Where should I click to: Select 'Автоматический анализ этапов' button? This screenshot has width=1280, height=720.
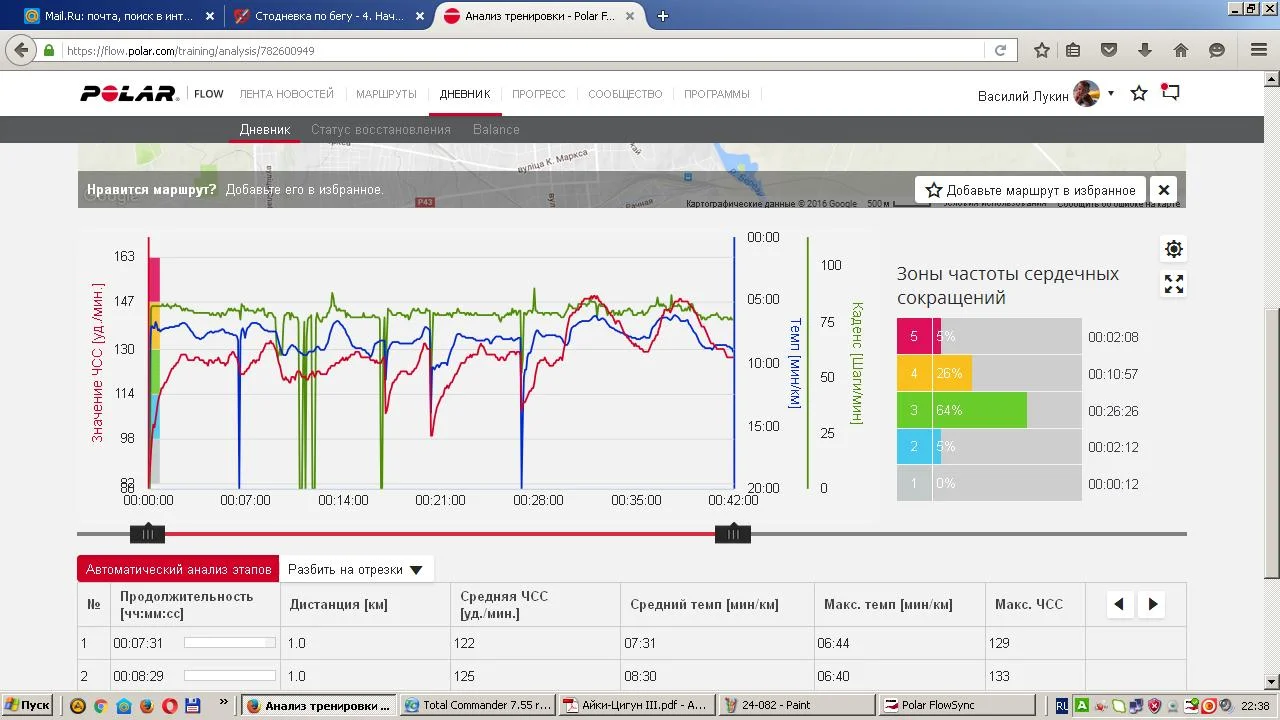tap(179, 569)
